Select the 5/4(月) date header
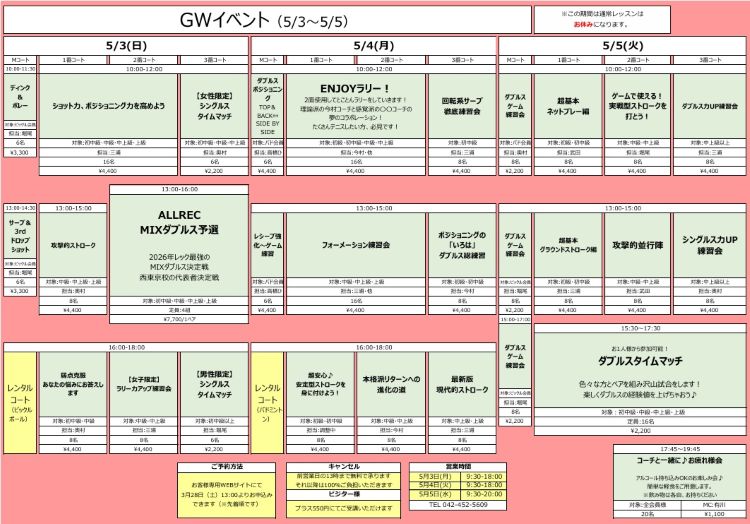The image size is (750, 524). [372, 46]
